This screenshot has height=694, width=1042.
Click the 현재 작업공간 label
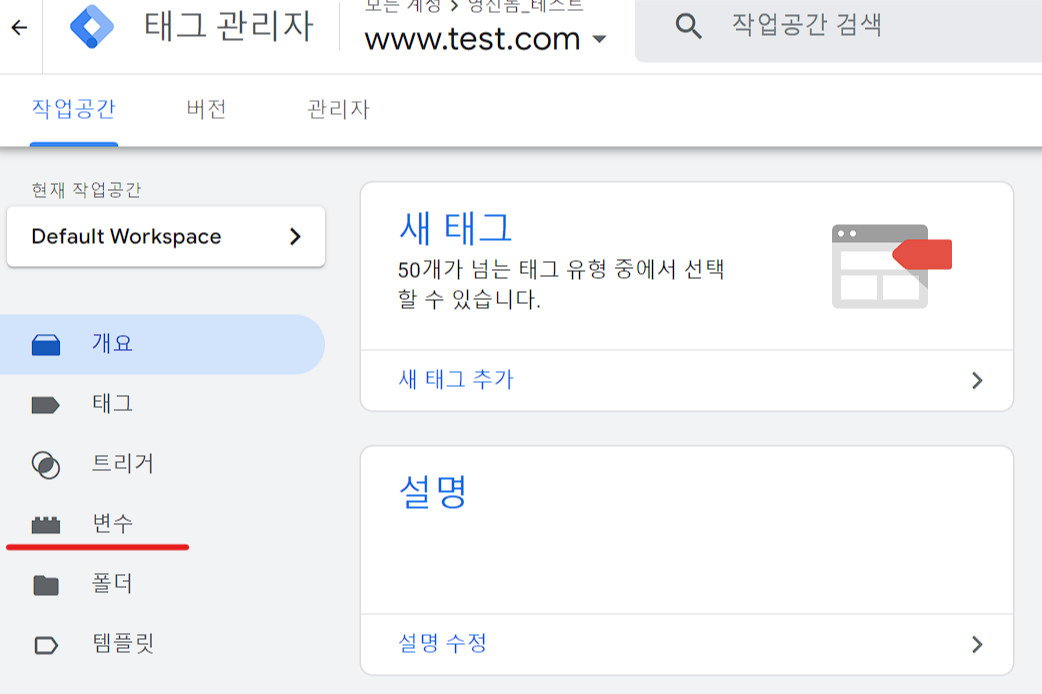coord(86,190)
